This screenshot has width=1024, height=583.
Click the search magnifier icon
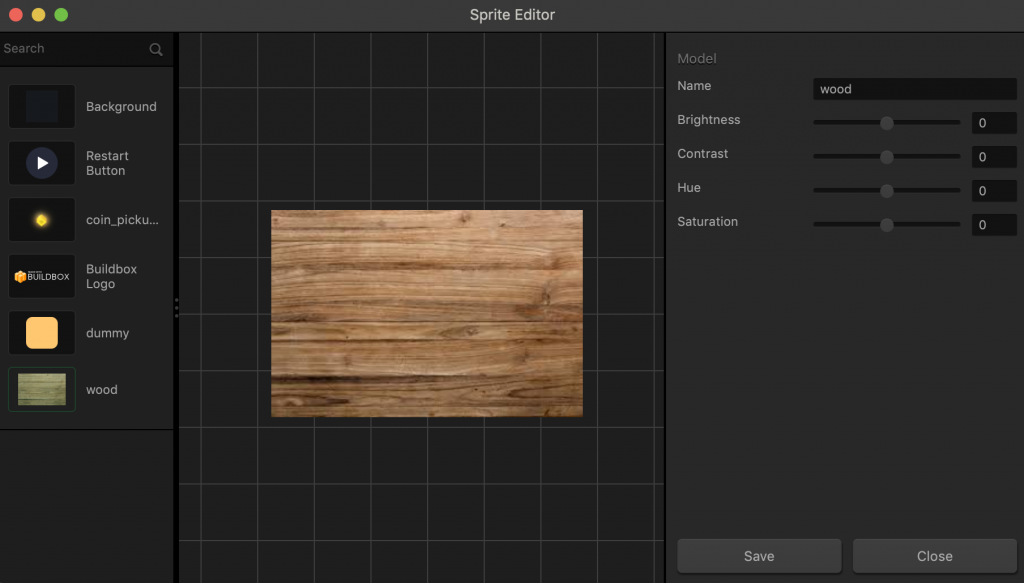pyautogui.click(x=156, y=49)
